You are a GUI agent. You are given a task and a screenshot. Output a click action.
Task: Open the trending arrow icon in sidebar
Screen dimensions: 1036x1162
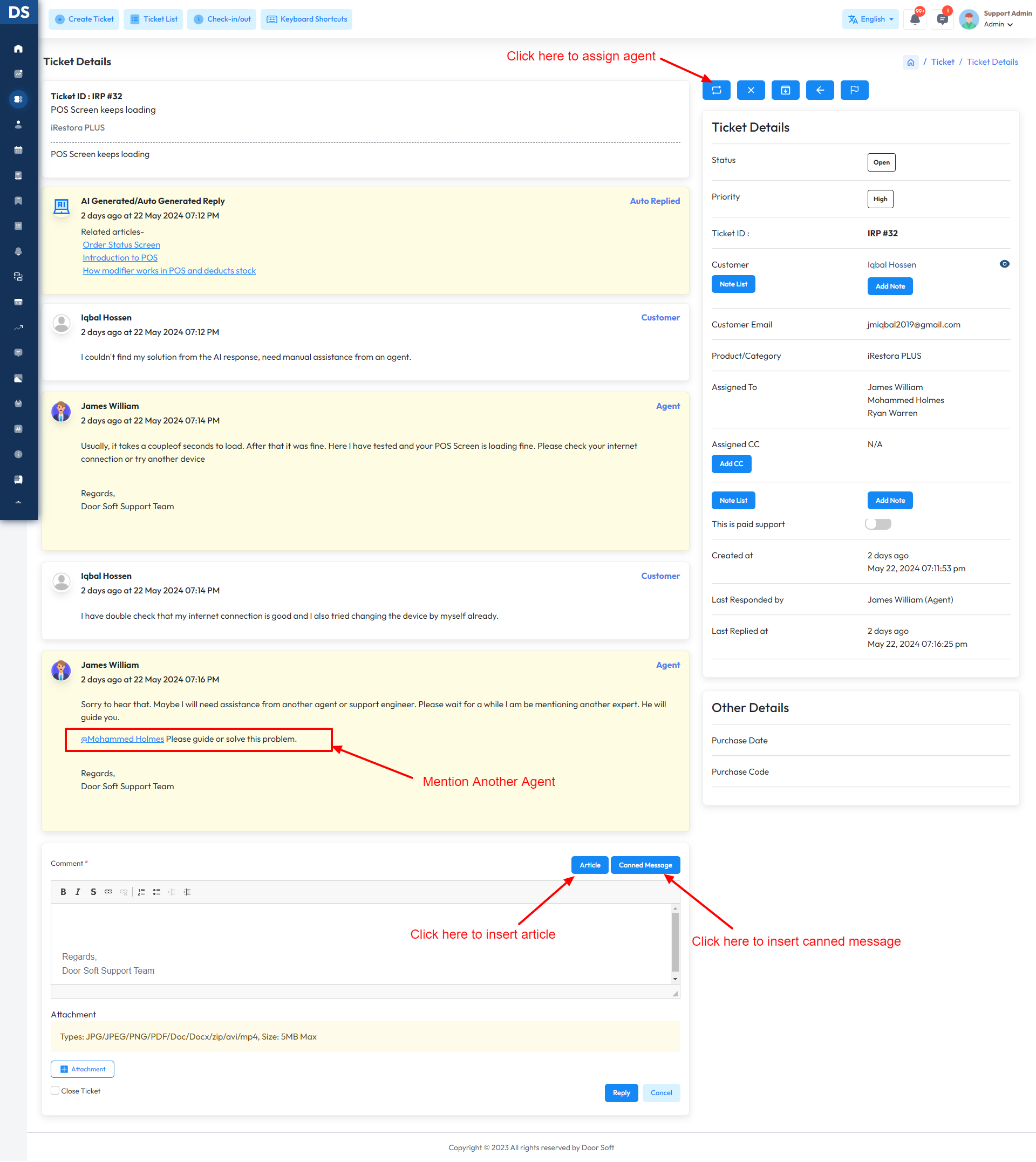click(18, 328)
